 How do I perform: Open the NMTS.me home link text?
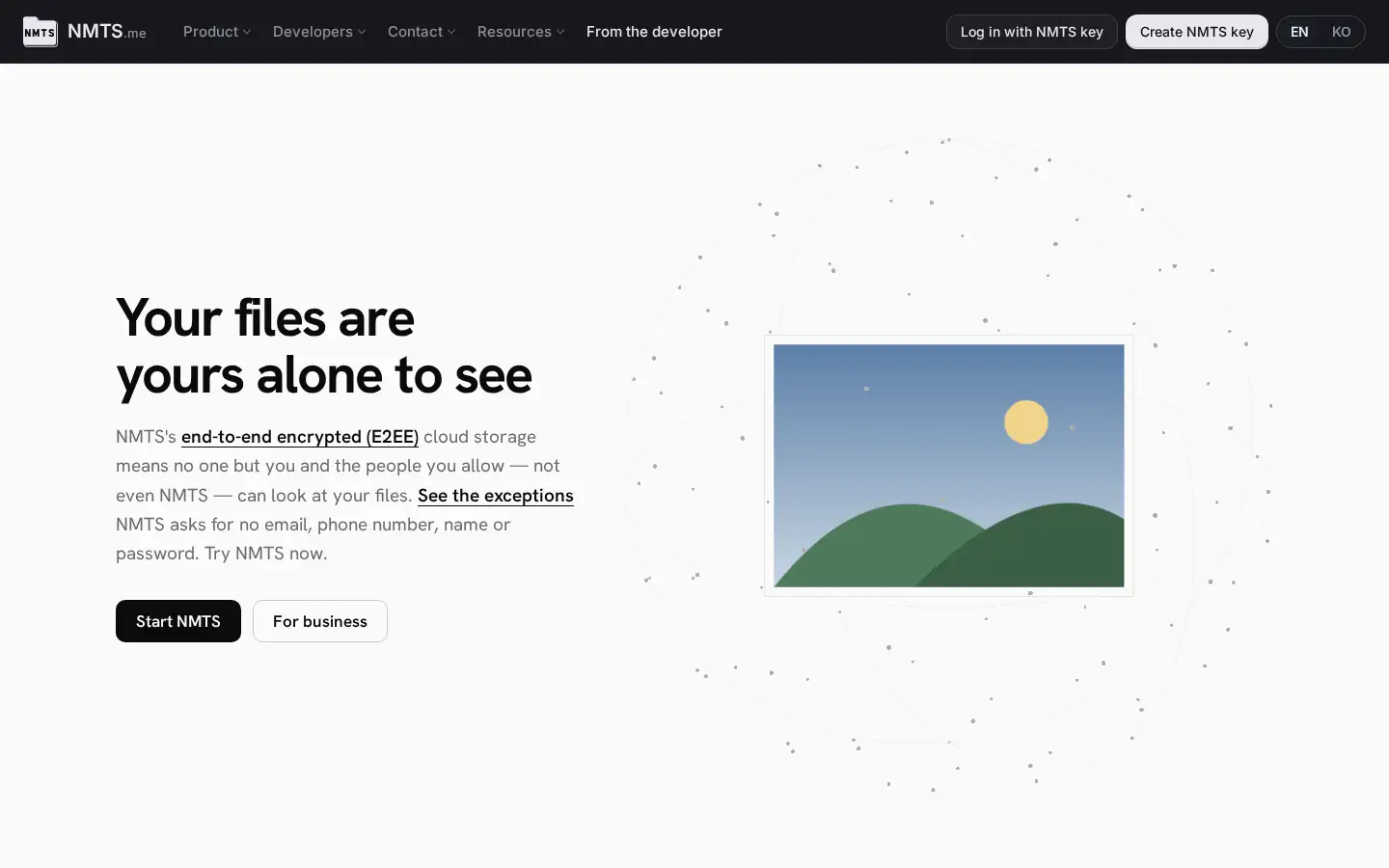point(107,32)
